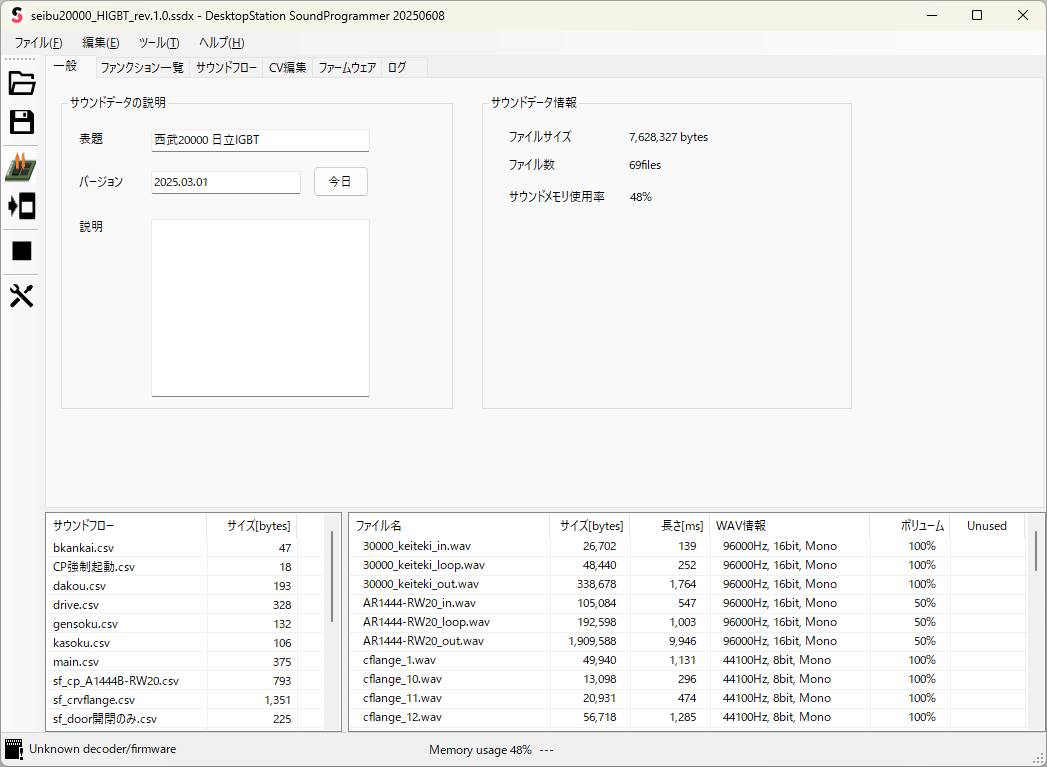Open the ファイル(F) menu

click(39, 43)
